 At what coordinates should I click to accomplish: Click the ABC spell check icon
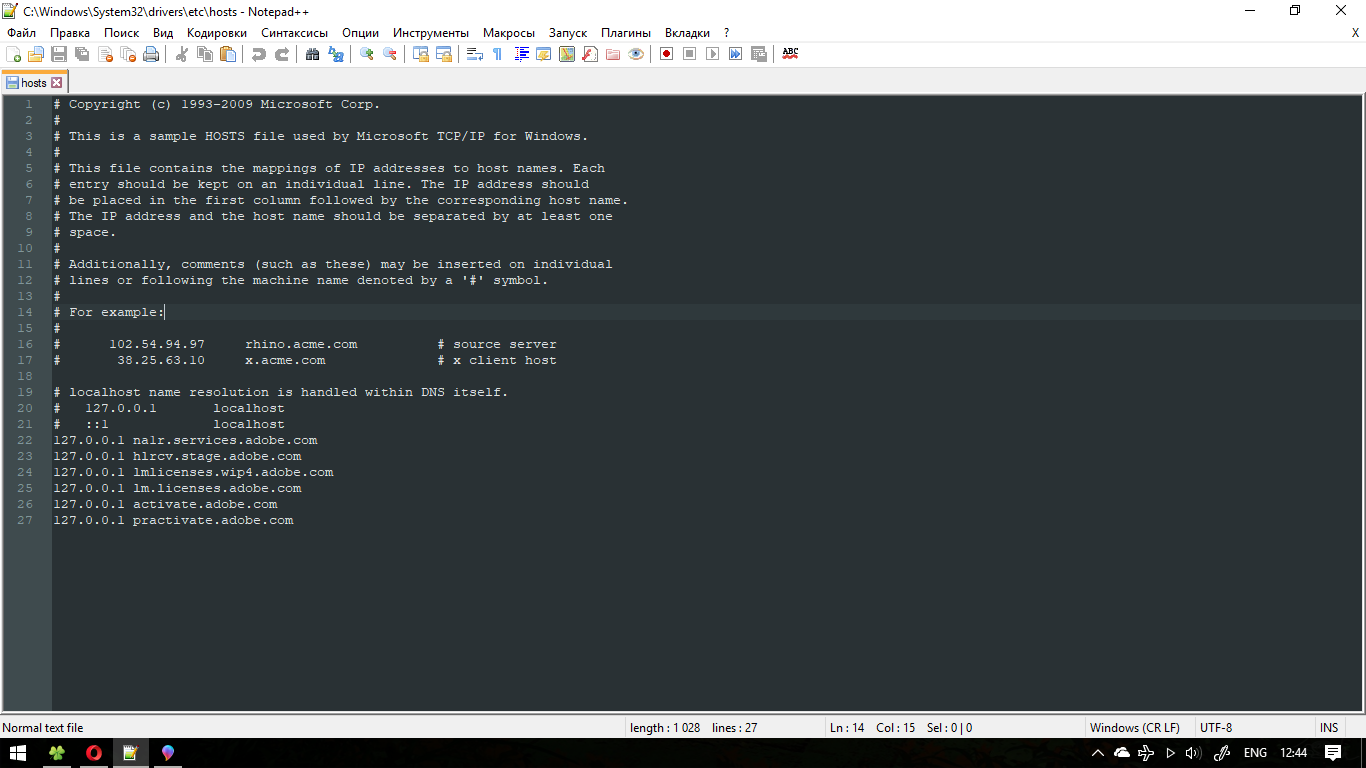pyautogui.click(x=790, y=54)
